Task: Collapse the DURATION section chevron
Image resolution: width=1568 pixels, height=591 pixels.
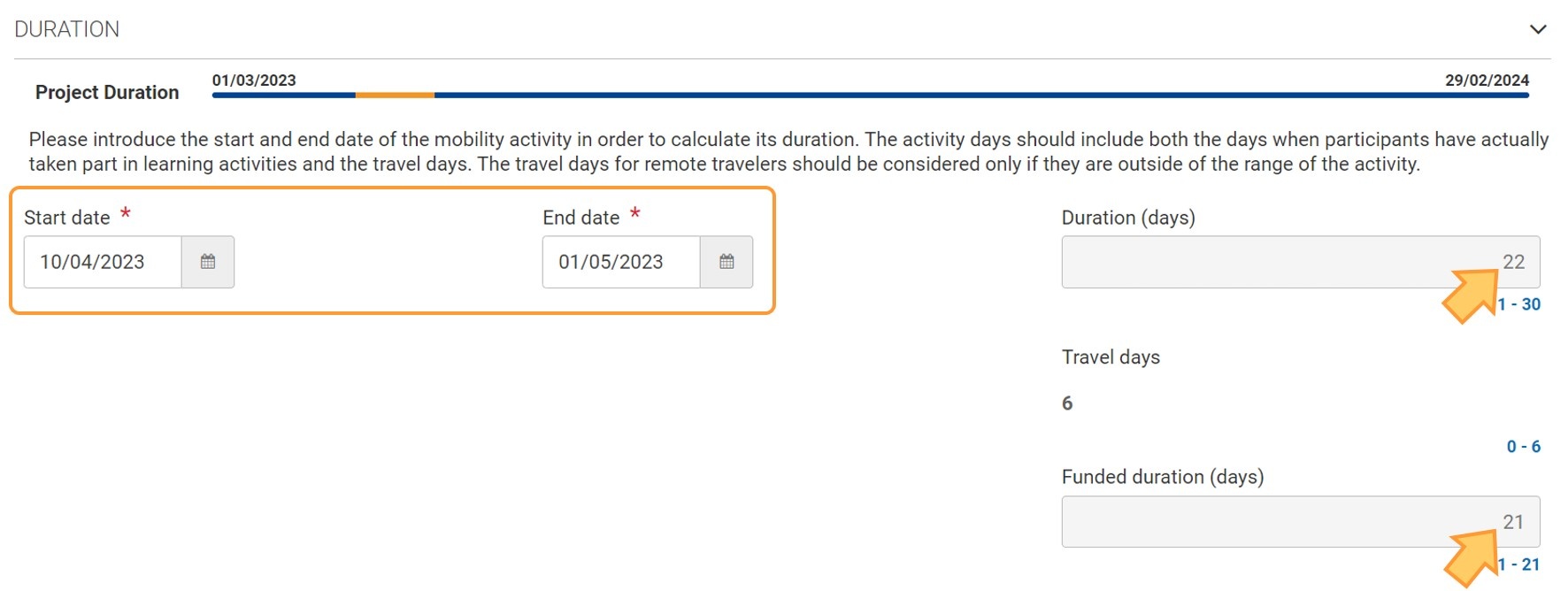Action: pos(1538,29)
